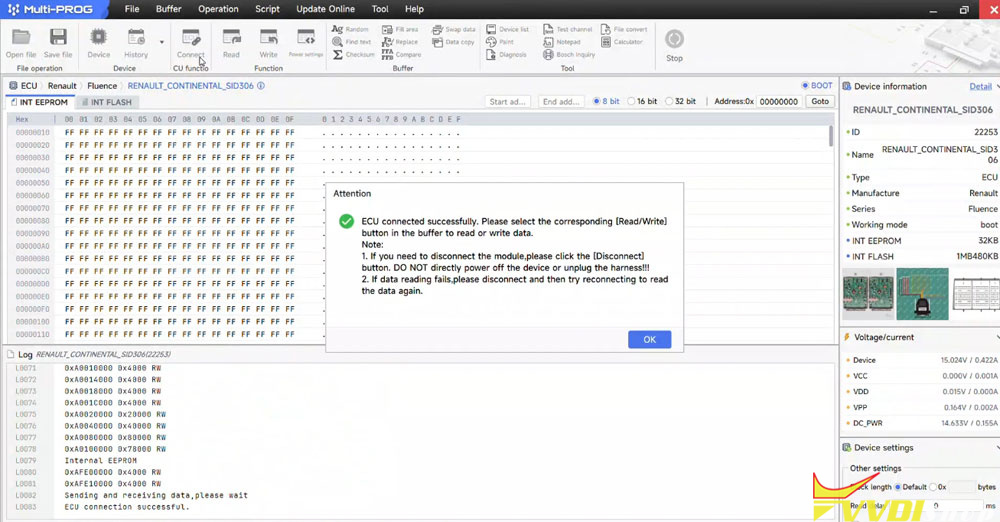Image resolution: width=1000 pixels, height=522 pixels.
Task: Switch to the INT FLASH tab
Action: [106, 102]
